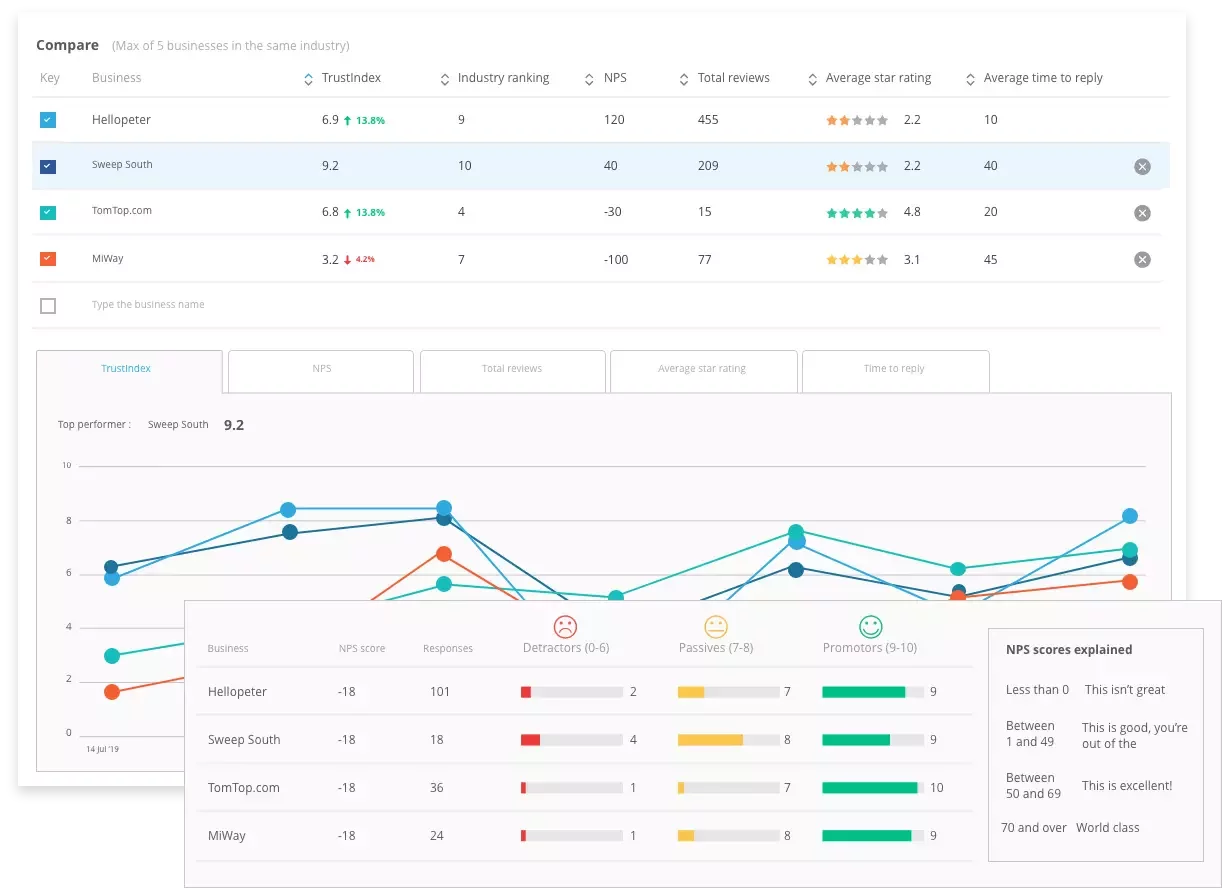Uncheck the MiWay checkbox
The image size is (1222, 888).
tap(48, 258)
